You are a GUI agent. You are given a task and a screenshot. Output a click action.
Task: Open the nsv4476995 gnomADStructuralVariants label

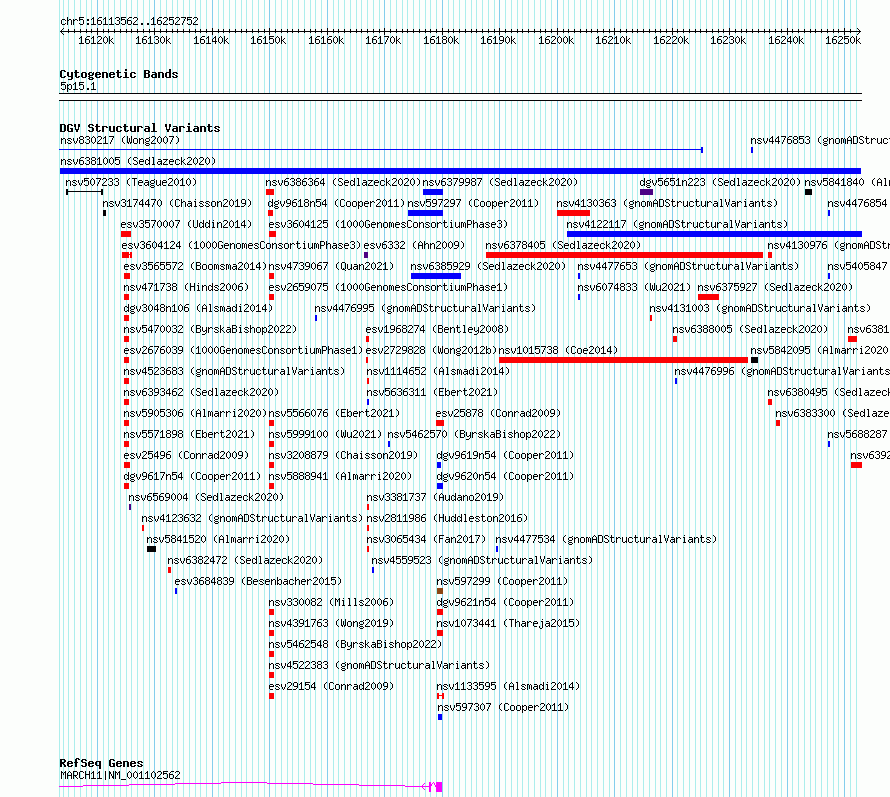(x=425, y=308)
